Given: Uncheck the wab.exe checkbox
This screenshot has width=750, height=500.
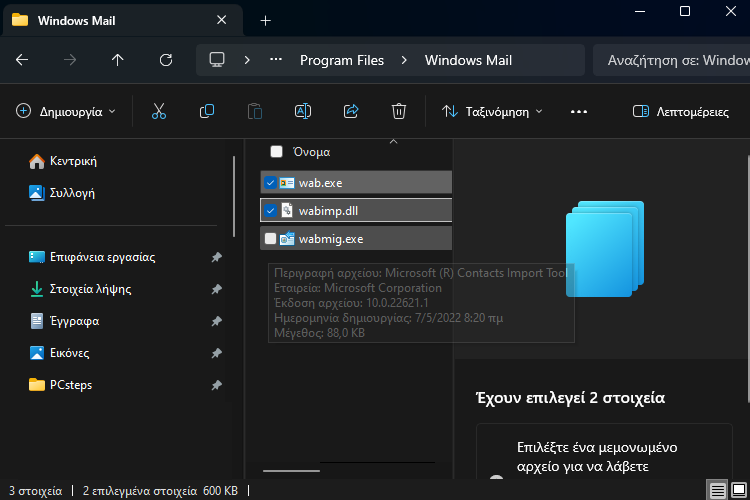Looking at the screenshot, I should [270, 183].
